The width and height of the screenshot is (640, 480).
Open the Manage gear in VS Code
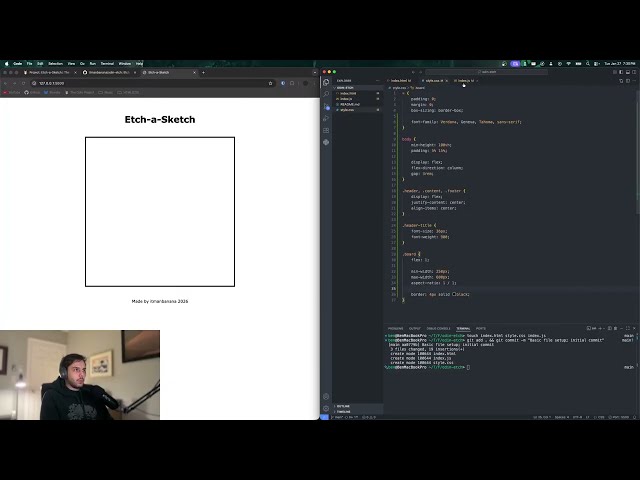326,408
